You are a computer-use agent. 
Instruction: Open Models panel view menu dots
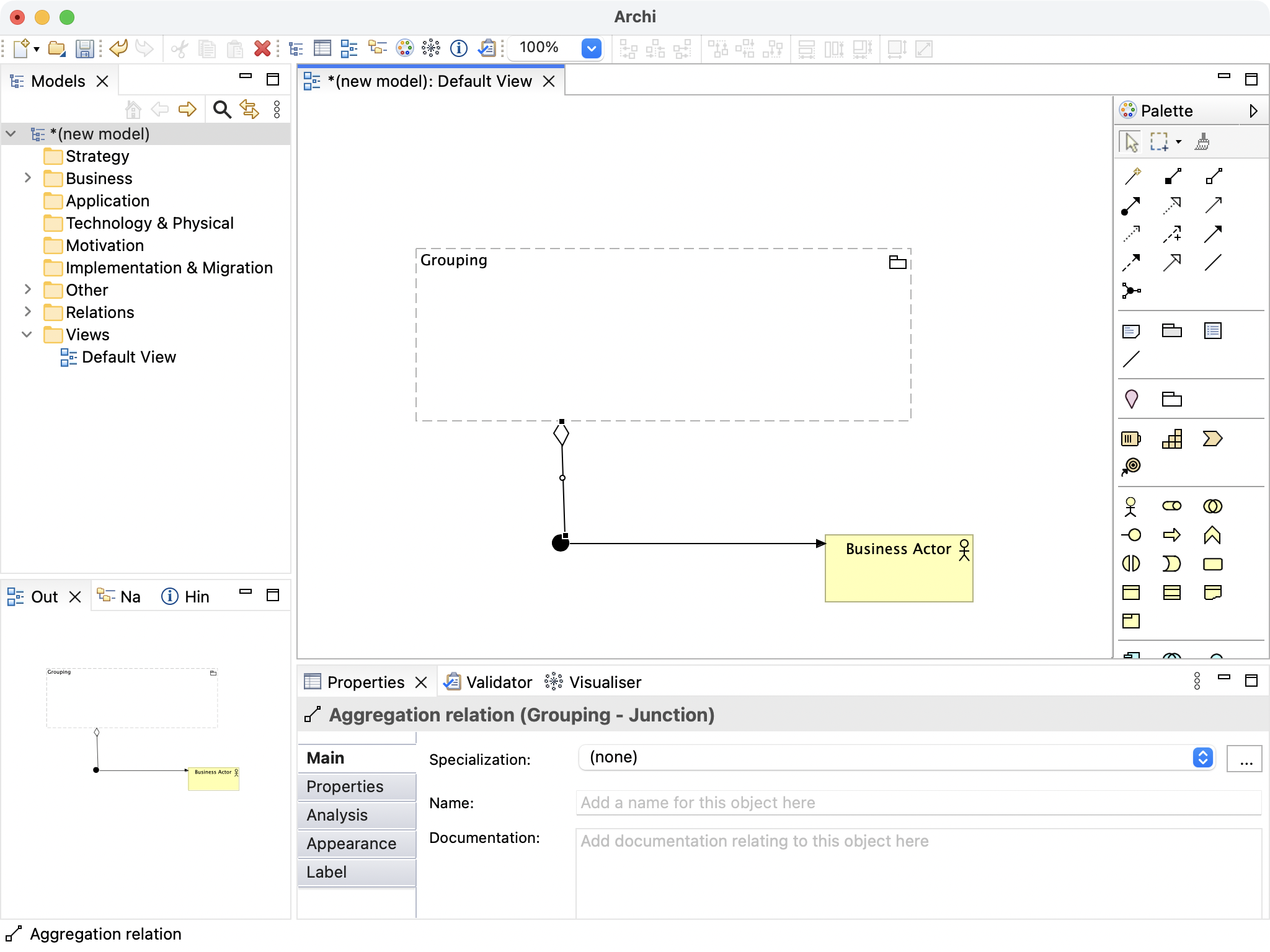click(277, 110)
